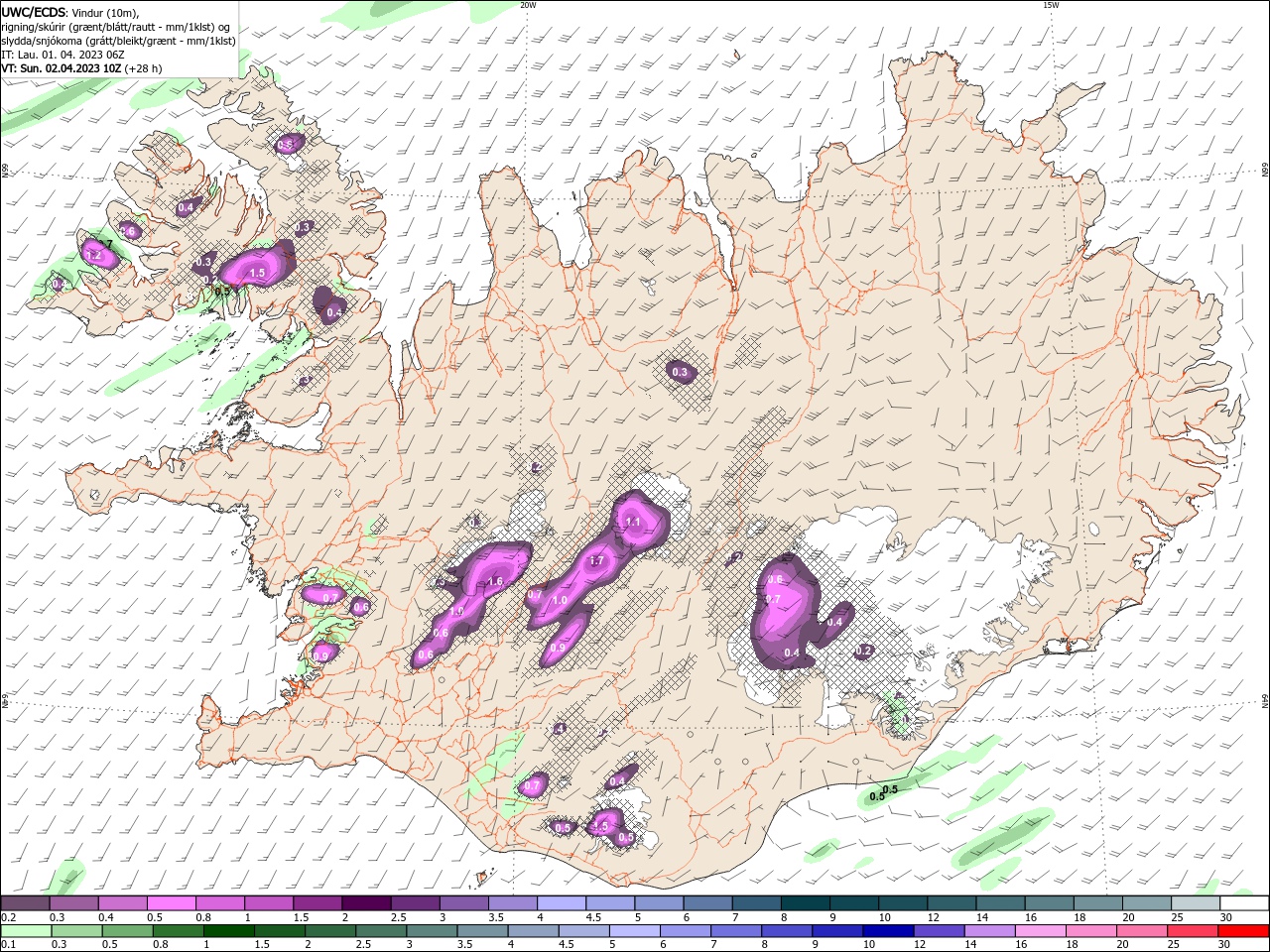This screenshot has width=1270, height=952.
Task: Click the '0.1' label under lower legend row
Action: pos(8,944)
